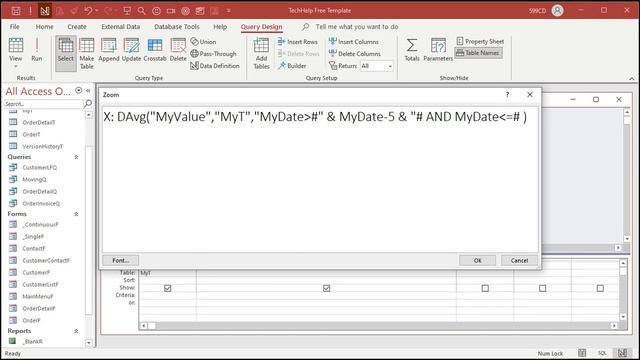Screen dimensions: 640x360
Task: Launch the expression Builder
Action: (x=292, y=65)
